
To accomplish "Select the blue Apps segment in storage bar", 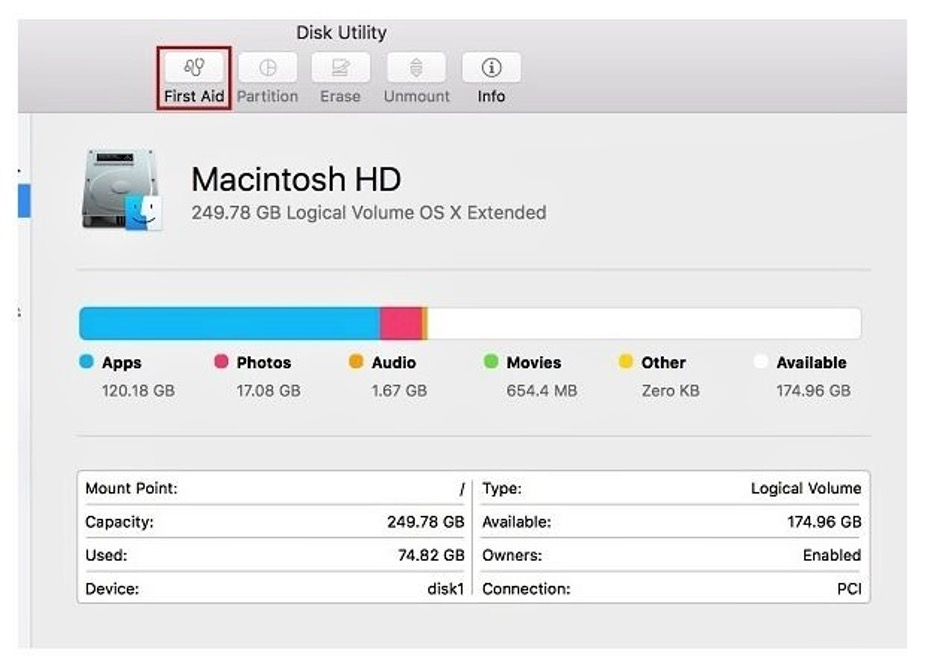I will click(x=228, y=323).
